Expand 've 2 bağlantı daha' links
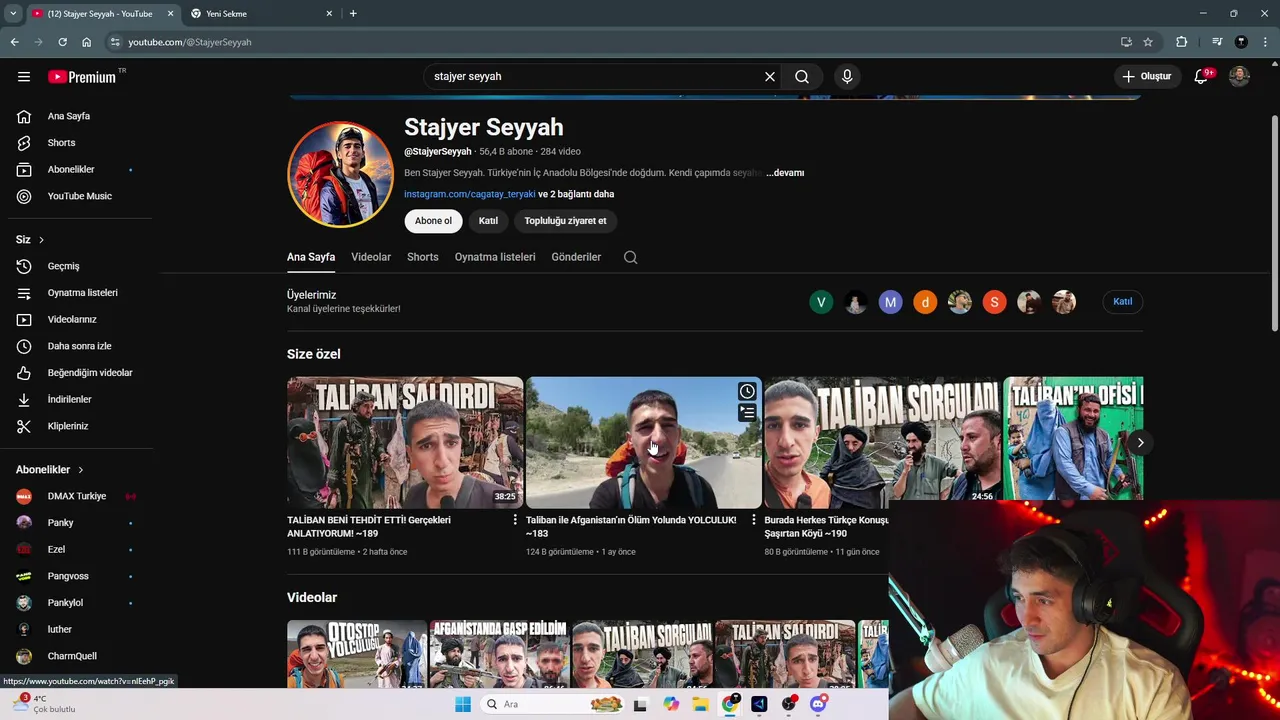The height and width of the screenshot is (720, 1280). [x=576, y=194]
